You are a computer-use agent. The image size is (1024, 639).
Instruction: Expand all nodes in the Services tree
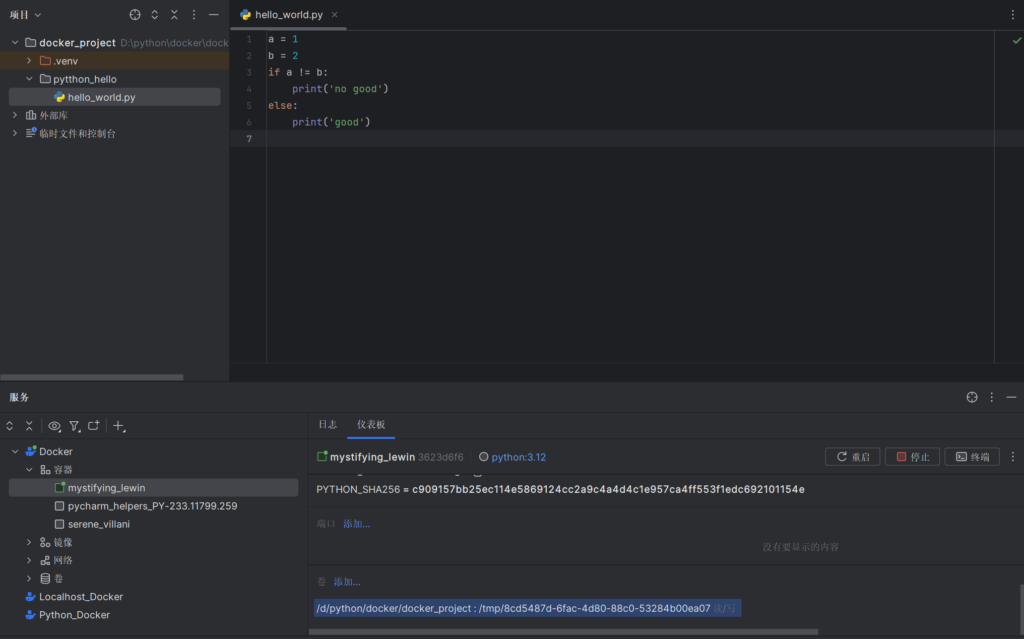[10, 426]
